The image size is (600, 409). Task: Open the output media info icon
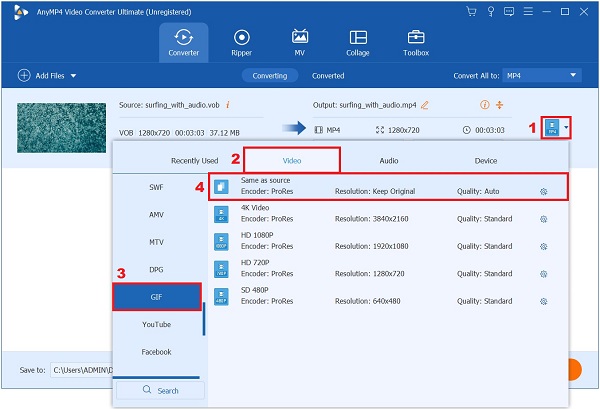484,105
